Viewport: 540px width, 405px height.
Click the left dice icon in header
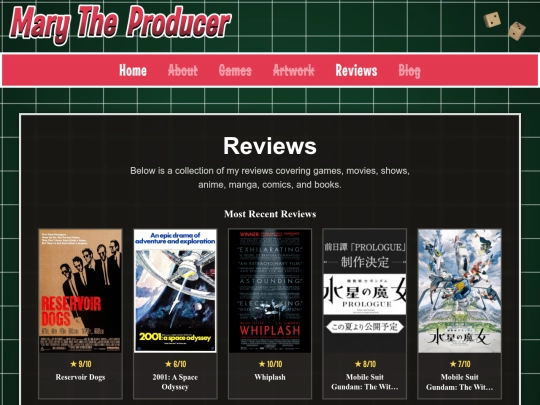[492, 20]
